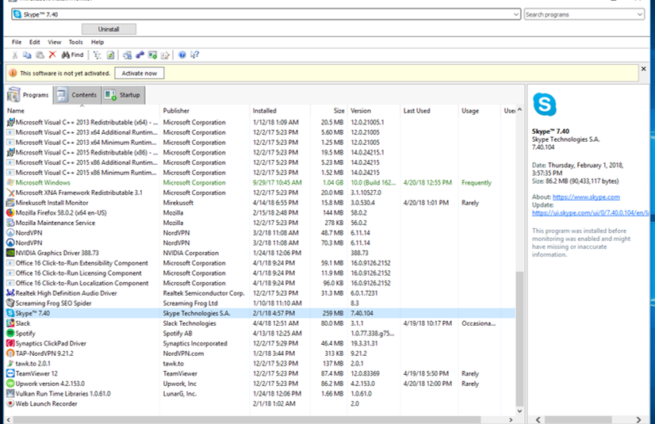Viewport: 655px width, 424px height.
Task: Click the Cut scissors toolbar icon
Action: (x=15, y=55)
